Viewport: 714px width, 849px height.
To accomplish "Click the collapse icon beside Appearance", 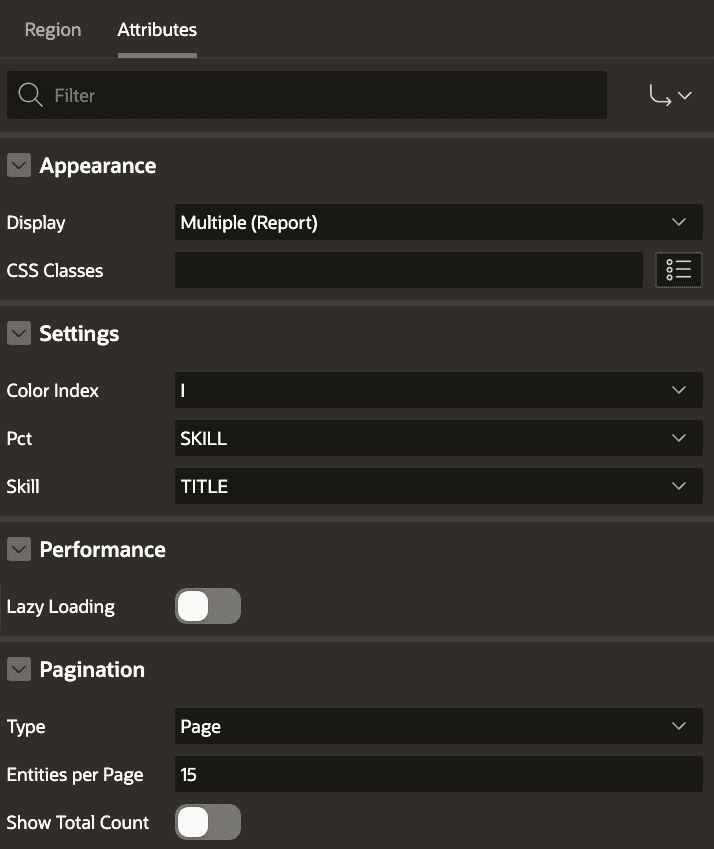I will point(18,166).
